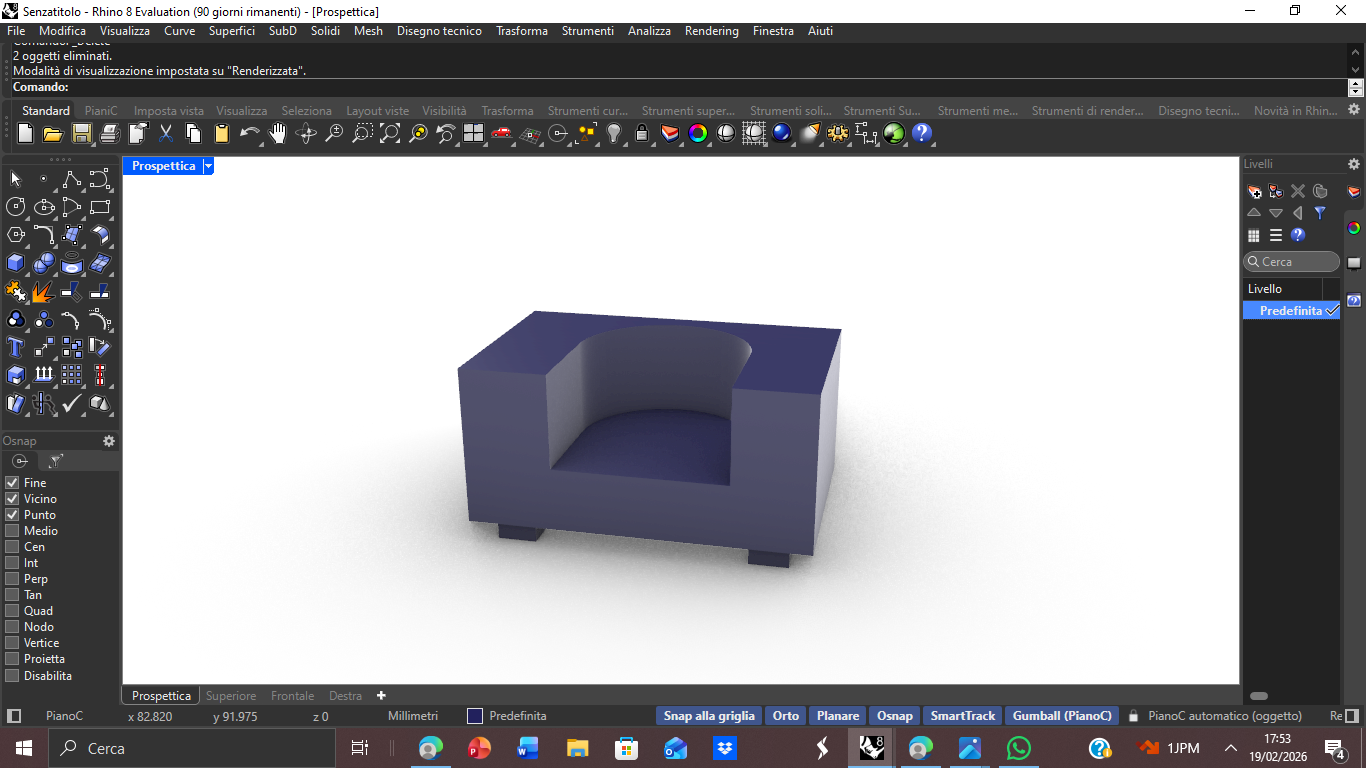Click the Zoom Extents toolbar icon
Image resolution: width=1366 pixels, height=768 pixels.
click(x=390, y=133)
